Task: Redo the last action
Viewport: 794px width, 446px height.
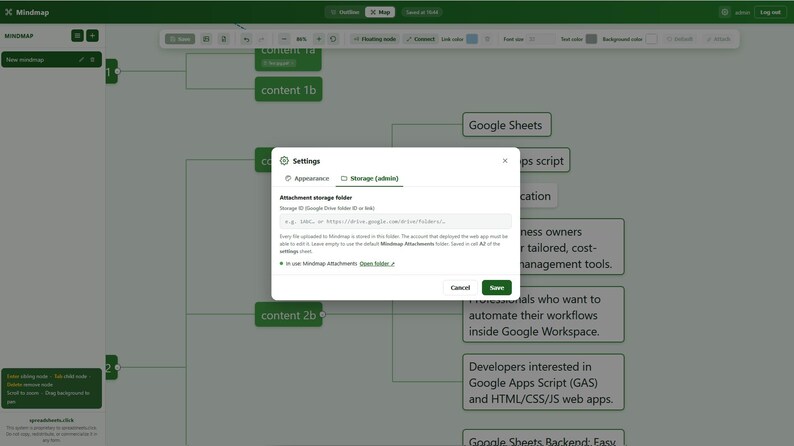Action: click(261, 39)
